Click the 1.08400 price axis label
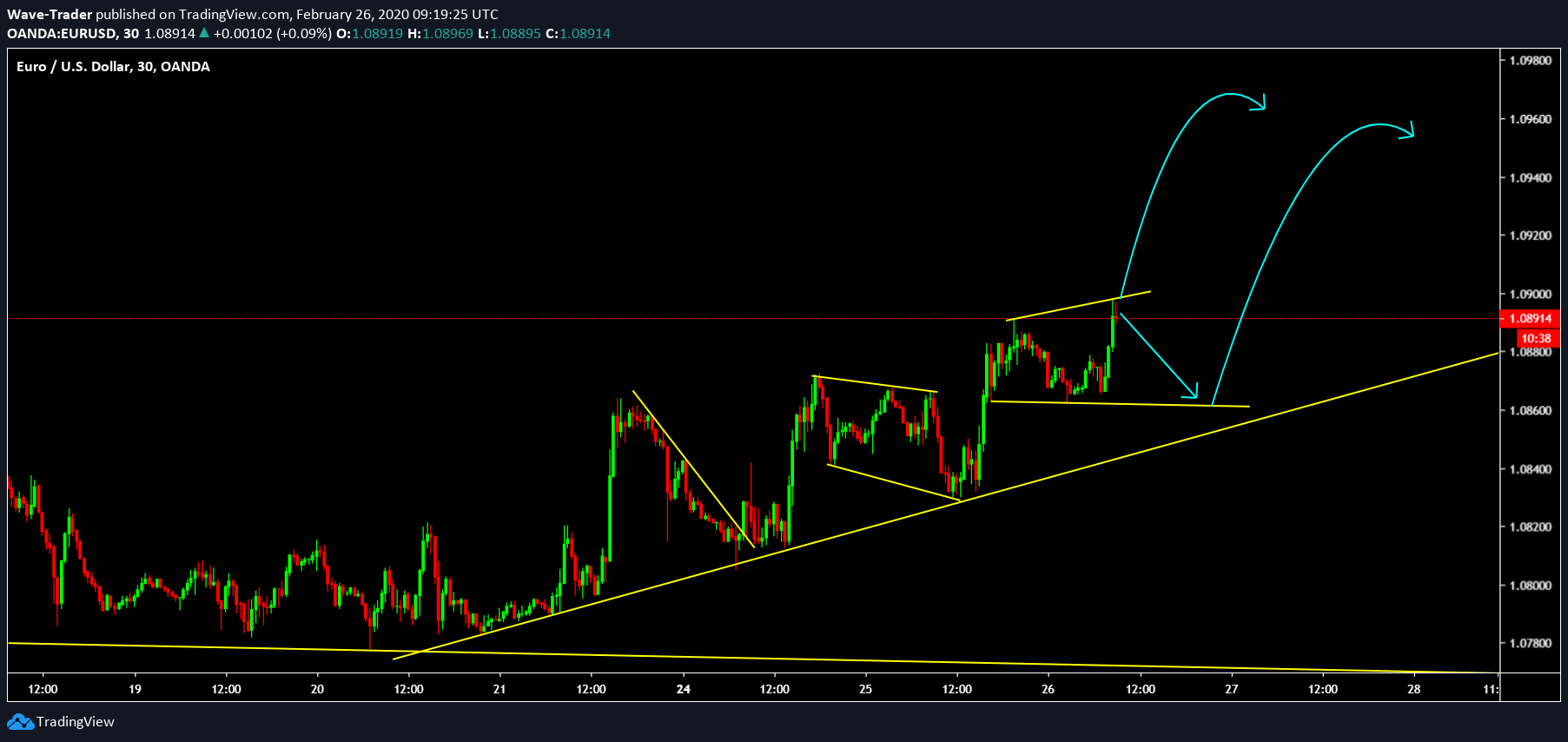 click(x=1531, y=469)
